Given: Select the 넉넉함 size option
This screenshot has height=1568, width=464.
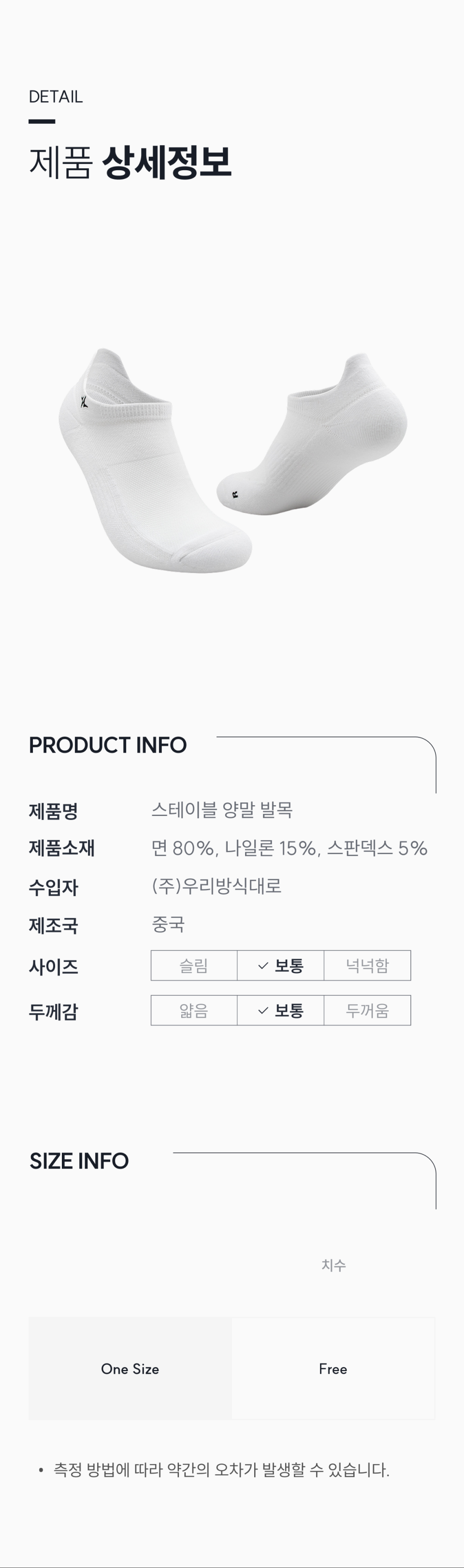Looking at the screenshot, I should coord(367,965).
